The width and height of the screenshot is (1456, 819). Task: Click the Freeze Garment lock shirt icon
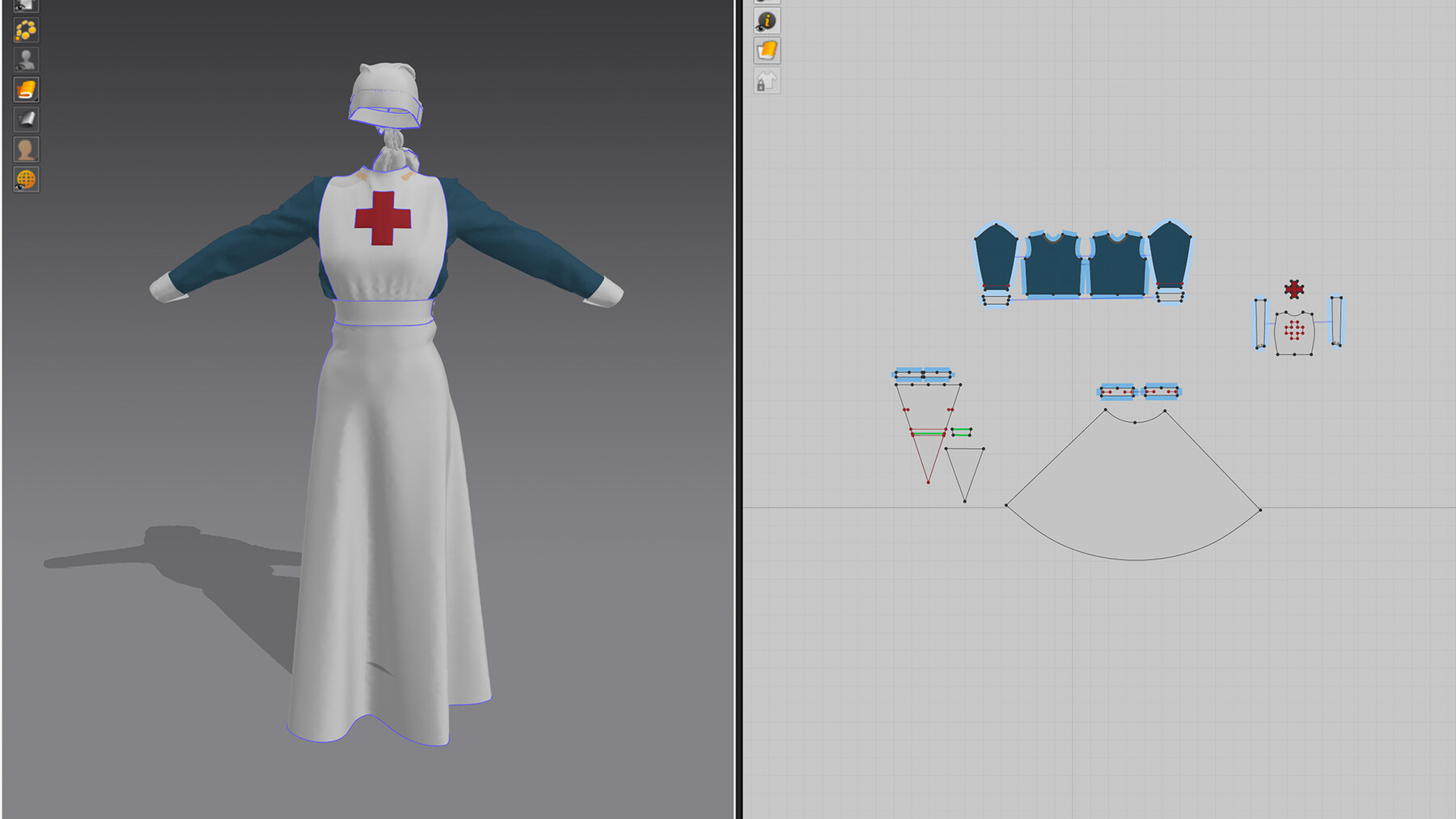click(x=767, y=82)
